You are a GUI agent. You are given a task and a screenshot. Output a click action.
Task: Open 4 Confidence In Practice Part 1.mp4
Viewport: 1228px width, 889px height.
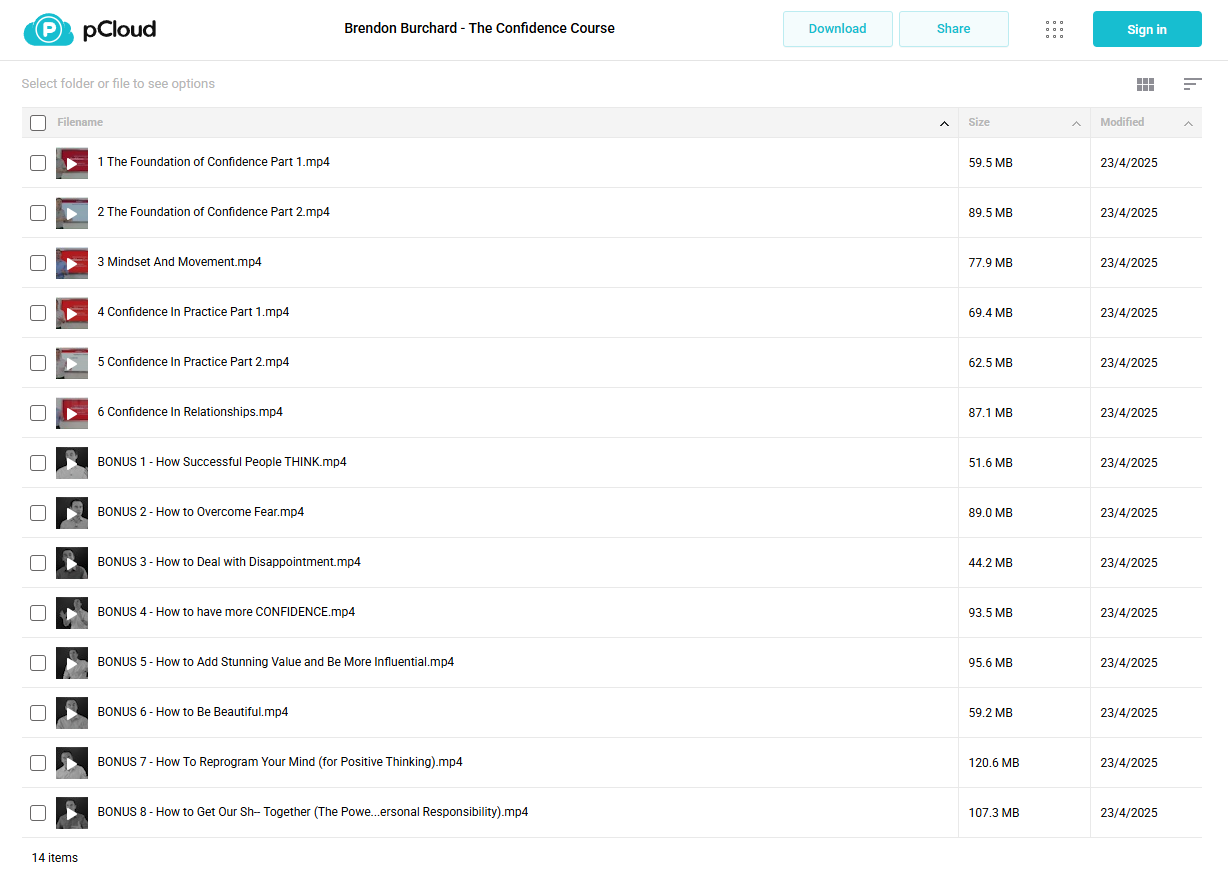tap(193, 312)
